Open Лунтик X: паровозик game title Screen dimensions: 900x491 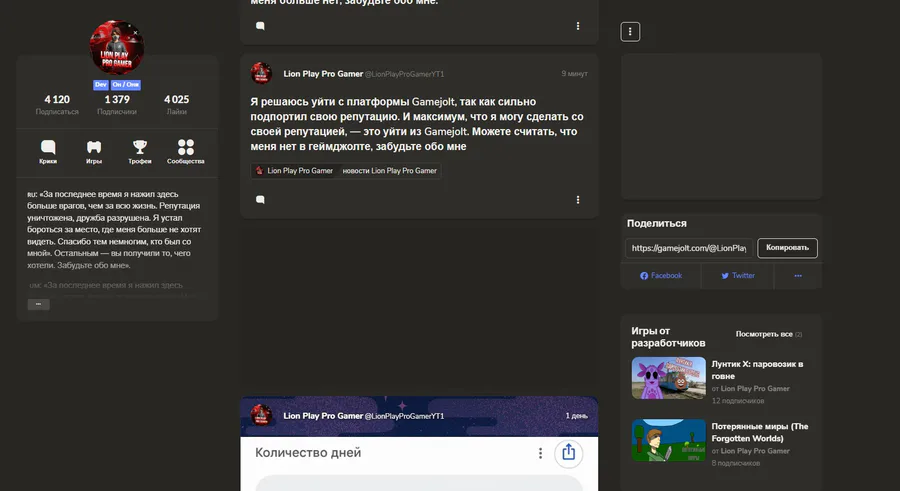(757, 370)
